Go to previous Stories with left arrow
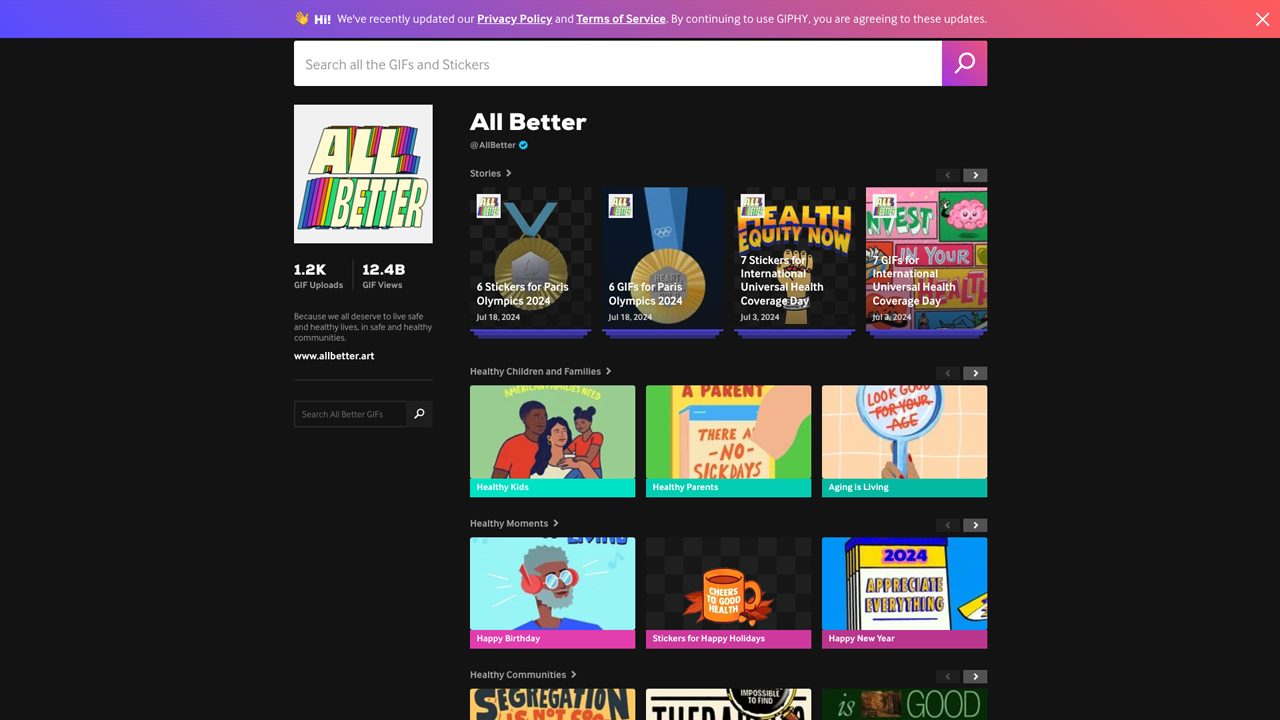The width and height of the screenshot is (1280, 720). click(948, 175)
